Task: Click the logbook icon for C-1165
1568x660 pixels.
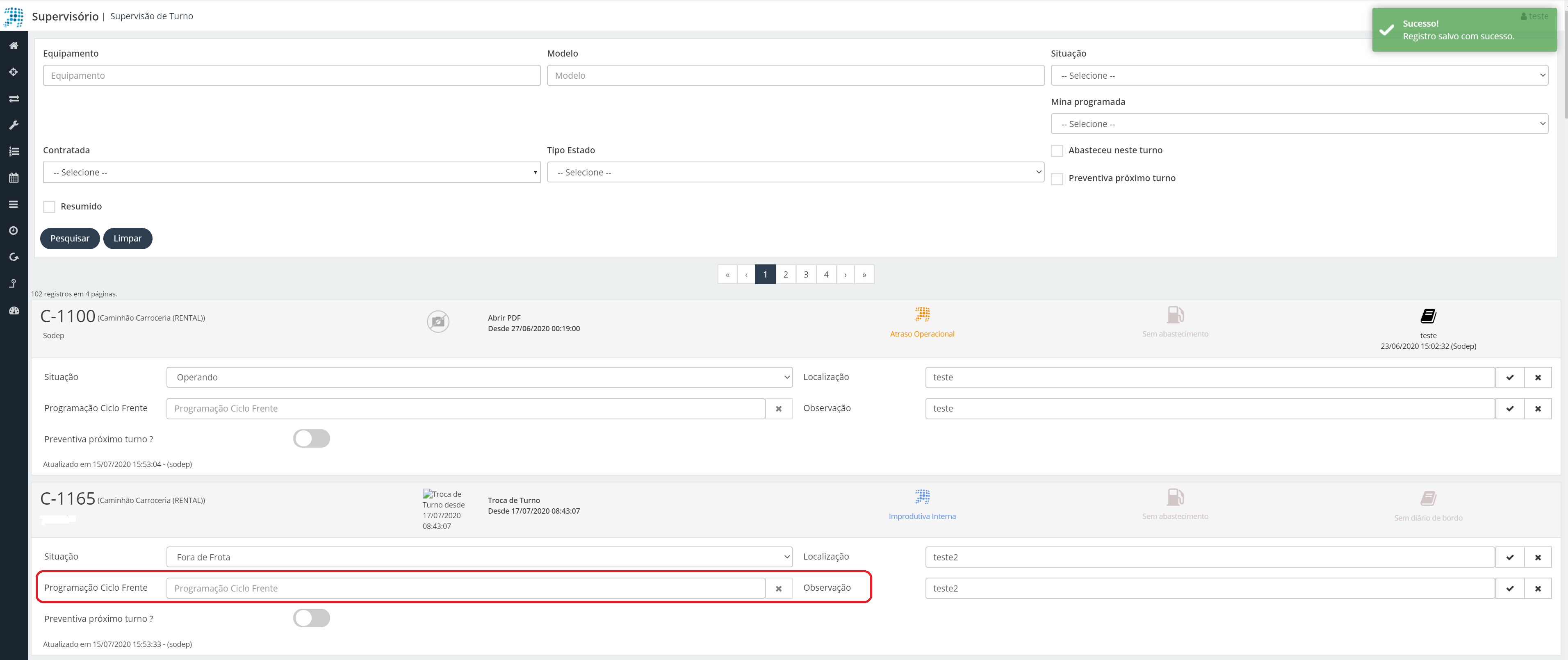Action: coord(1428,498)
